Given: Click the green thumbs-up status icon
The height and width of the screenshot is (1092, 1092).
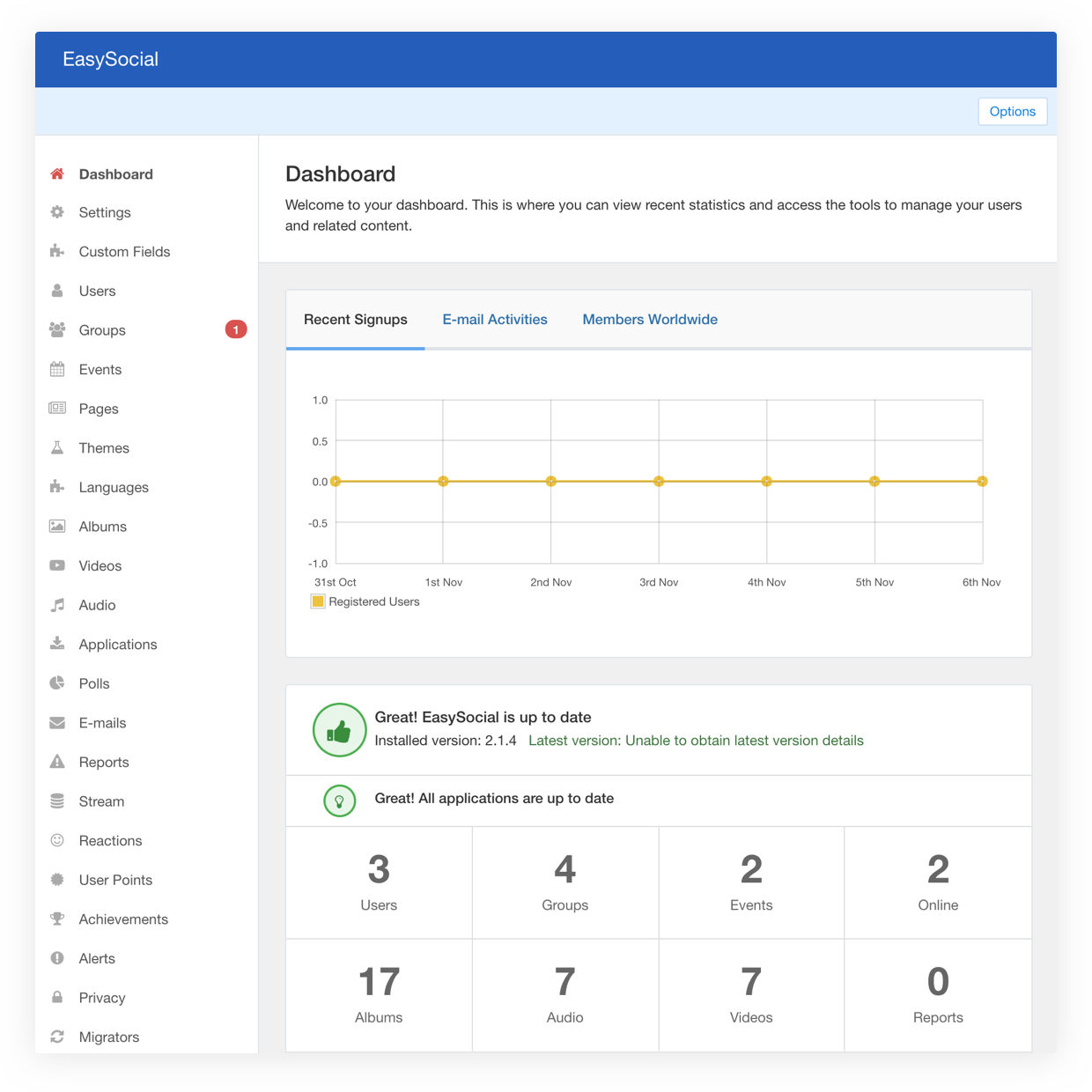Looking at the screenshot, I should (339, 730).
